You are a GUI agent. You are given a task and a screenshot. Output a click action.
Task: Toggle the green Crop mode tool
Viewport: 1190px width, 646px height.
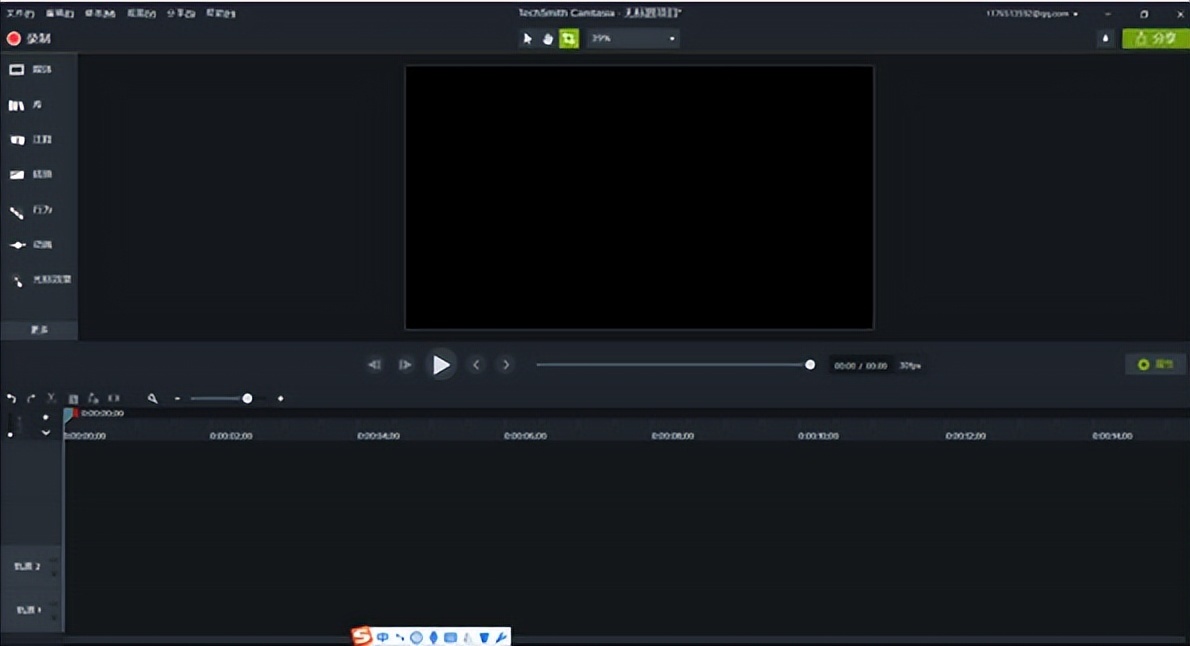pos(569,39)
